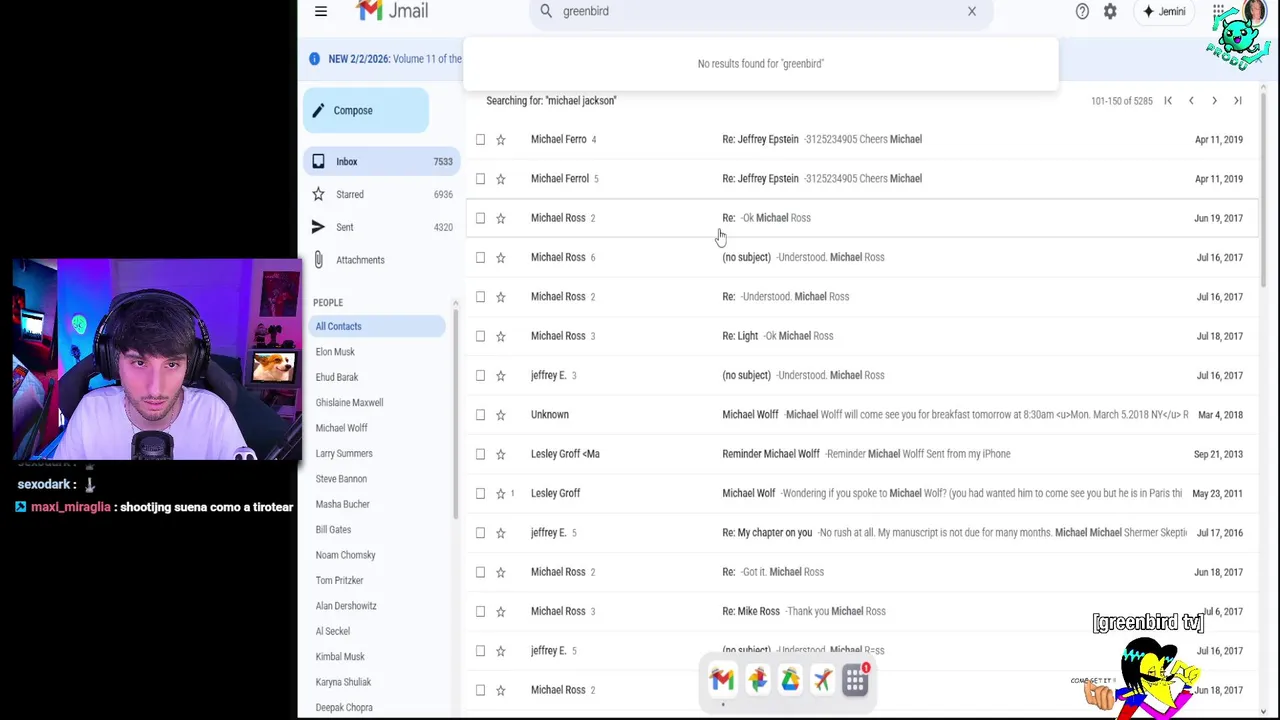
Task: Check the Re: Got it email row
Action: click(x=480, y=572)
